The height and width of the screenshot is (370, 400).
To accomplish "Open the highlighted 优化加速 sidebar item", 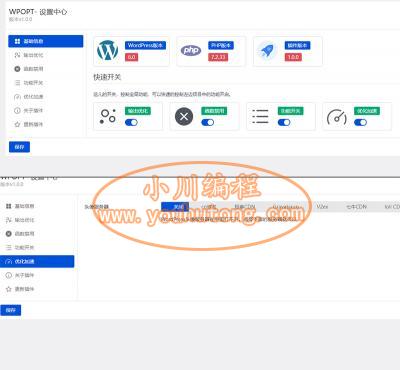I will click(x=37, y=261).
